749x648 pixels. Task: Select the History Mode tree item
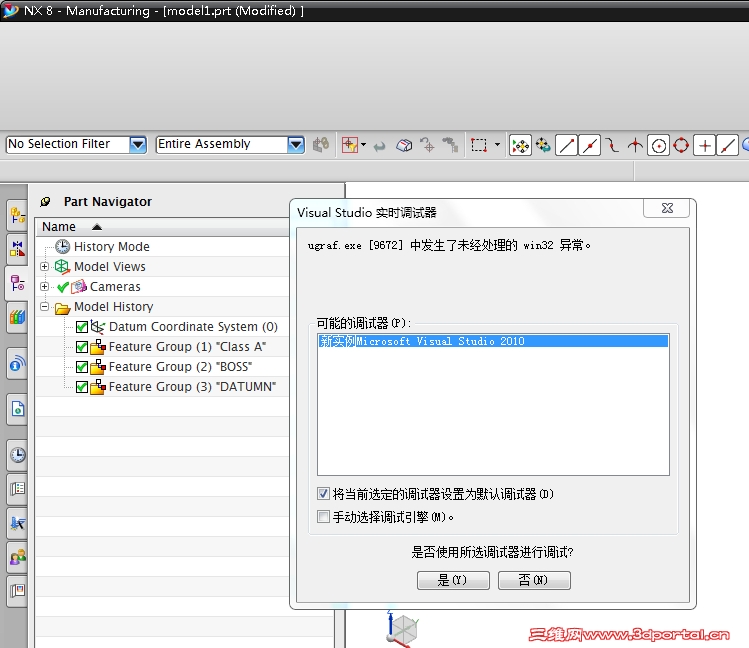pyautogui.click(x=112, y=246)
